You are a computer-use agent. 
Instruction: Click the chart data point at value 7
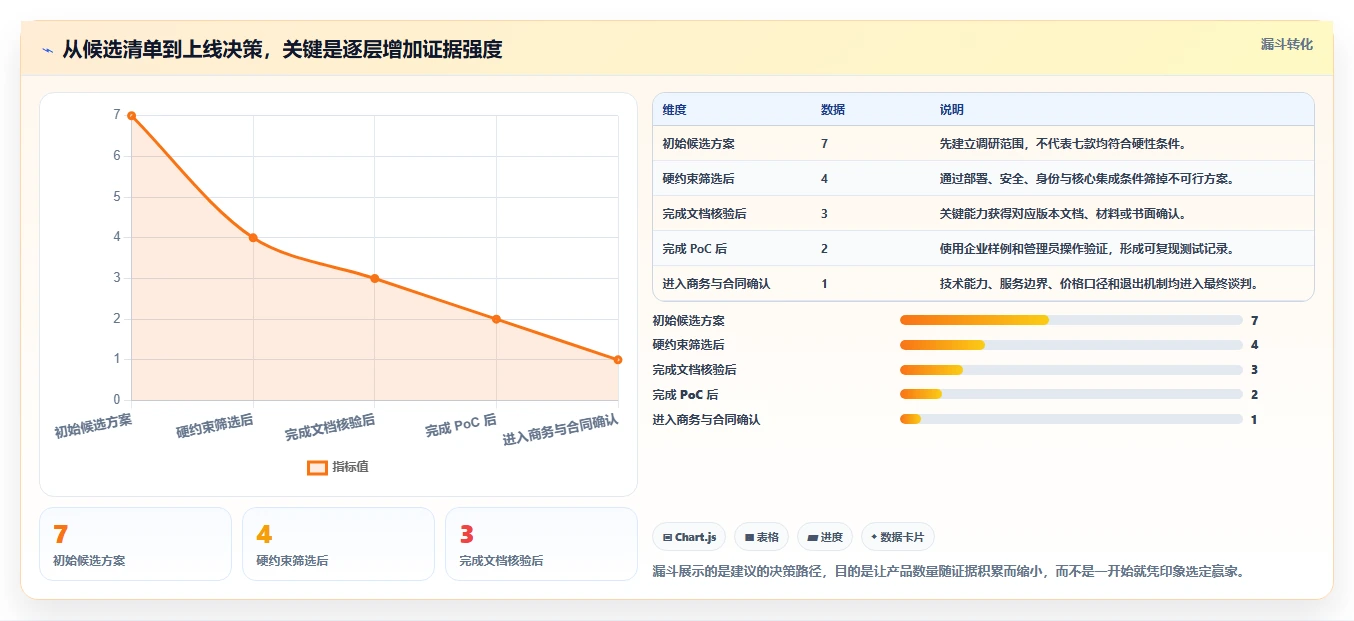tap(131, 116)
